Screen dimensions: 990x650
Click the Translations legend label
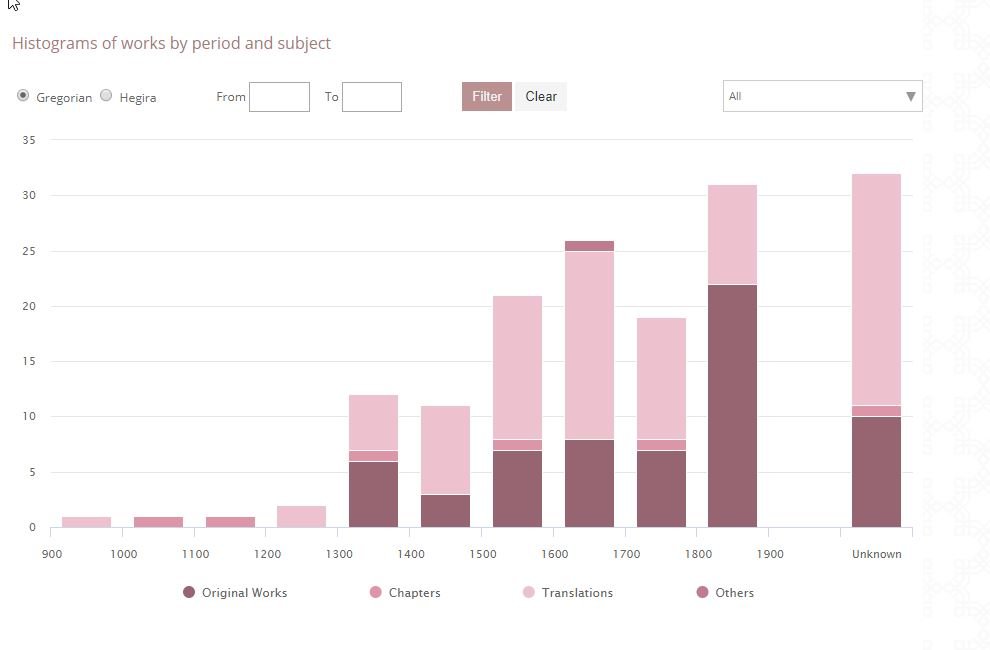click(577, 593)
